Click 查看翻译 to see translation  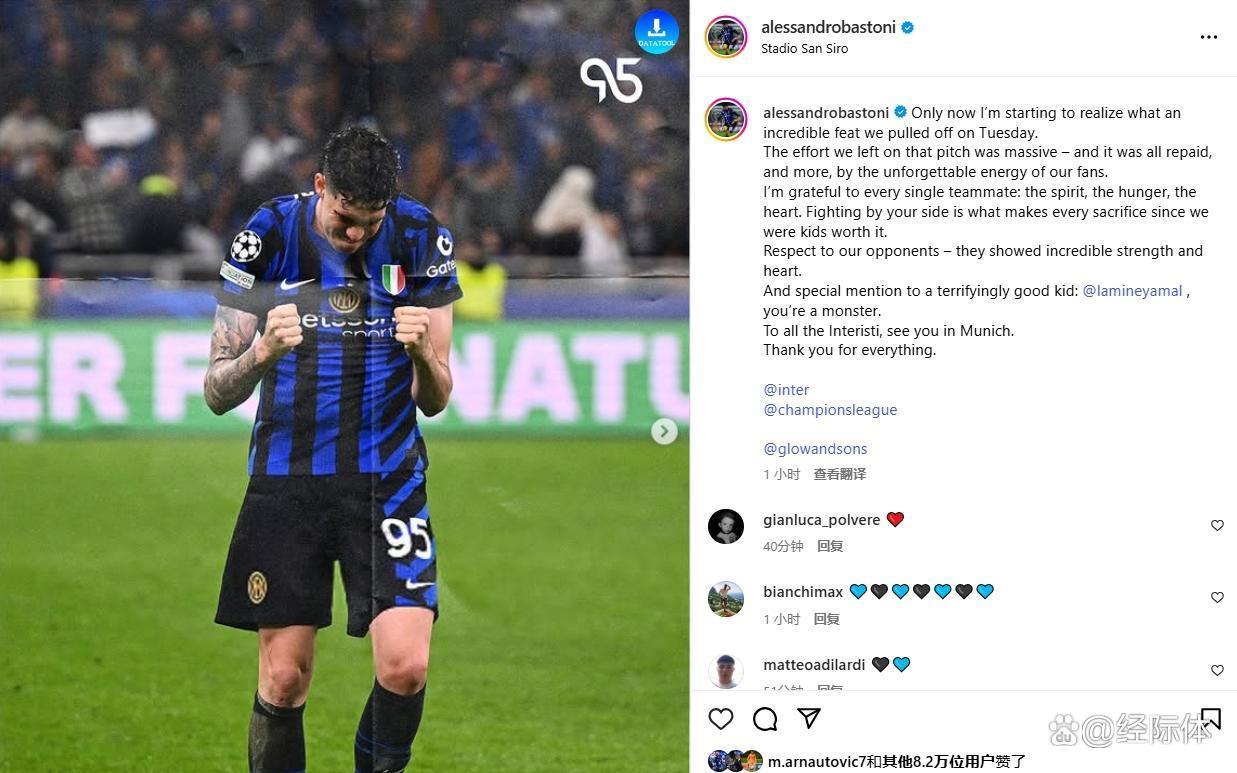click(839, 474)
